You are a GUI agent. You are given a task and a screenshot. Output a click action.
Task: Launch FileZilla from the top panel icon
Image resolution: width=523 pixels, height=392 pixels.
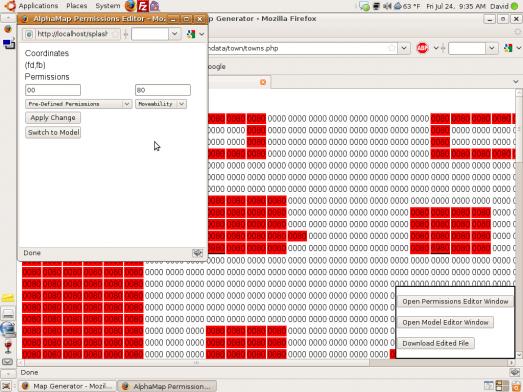[x=143, y=6]
